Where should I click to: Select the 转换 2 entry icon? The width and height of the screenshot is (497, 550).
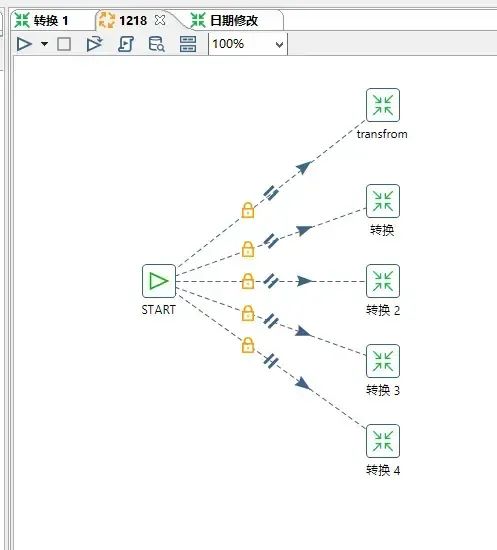(x=383, y=281)
